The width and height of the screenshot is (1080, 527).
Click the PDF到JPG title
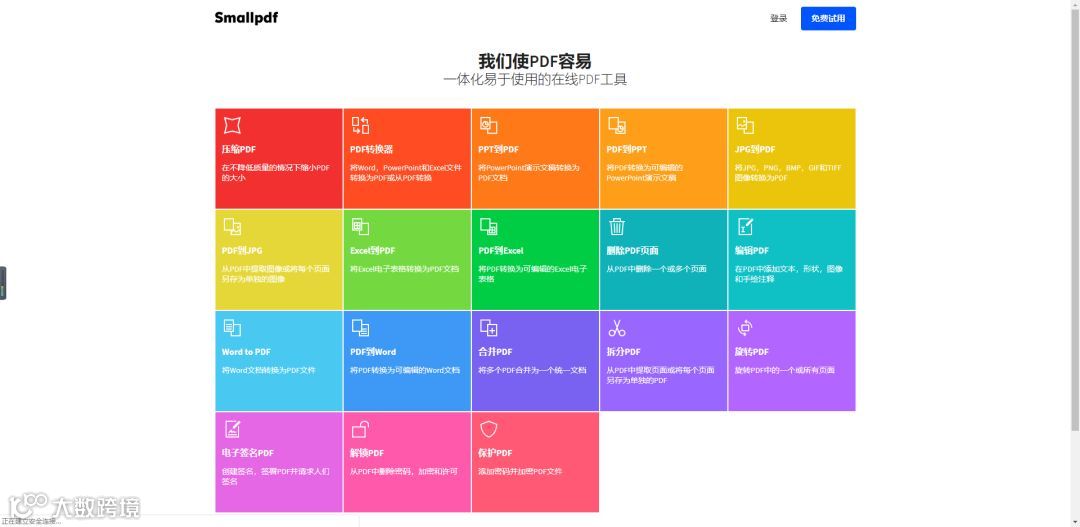coord(242,251)
